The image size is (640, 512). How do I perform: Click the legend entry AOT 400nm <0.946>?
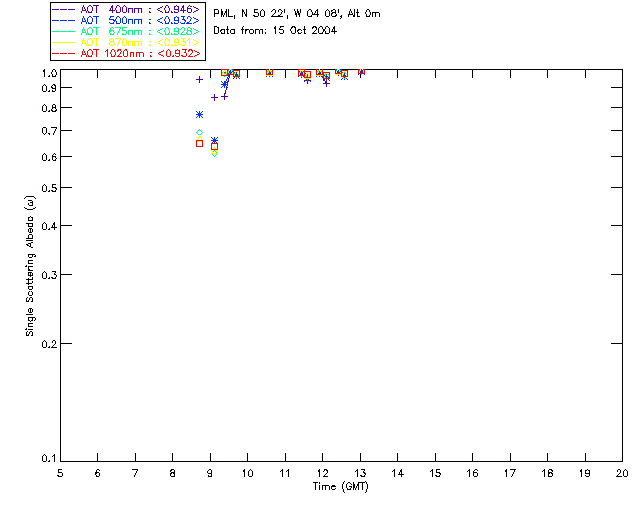click(x=126, y=9)
